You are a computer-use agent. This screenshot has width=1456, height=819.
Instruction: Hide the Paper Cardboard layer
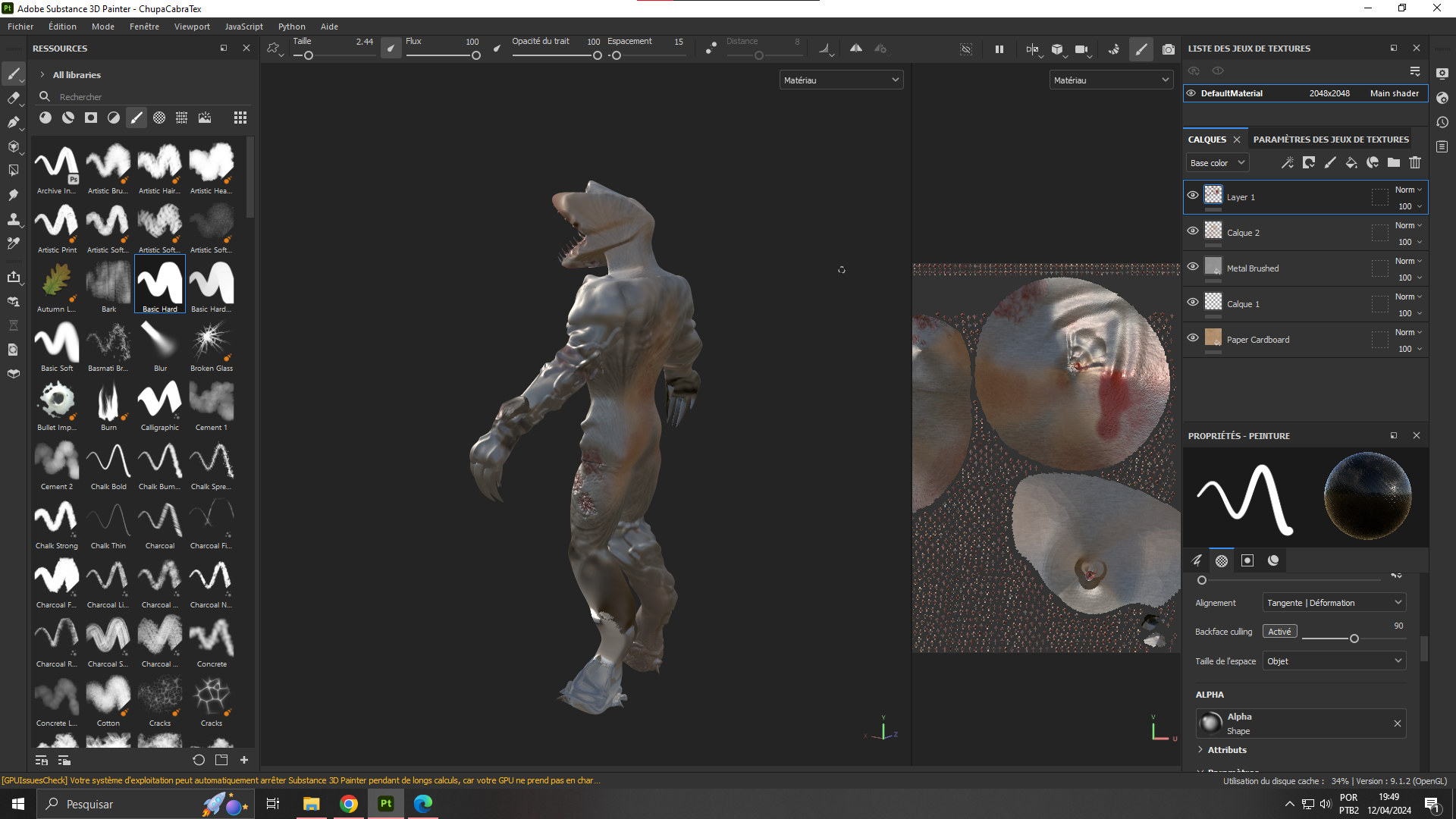point(1193,338)
